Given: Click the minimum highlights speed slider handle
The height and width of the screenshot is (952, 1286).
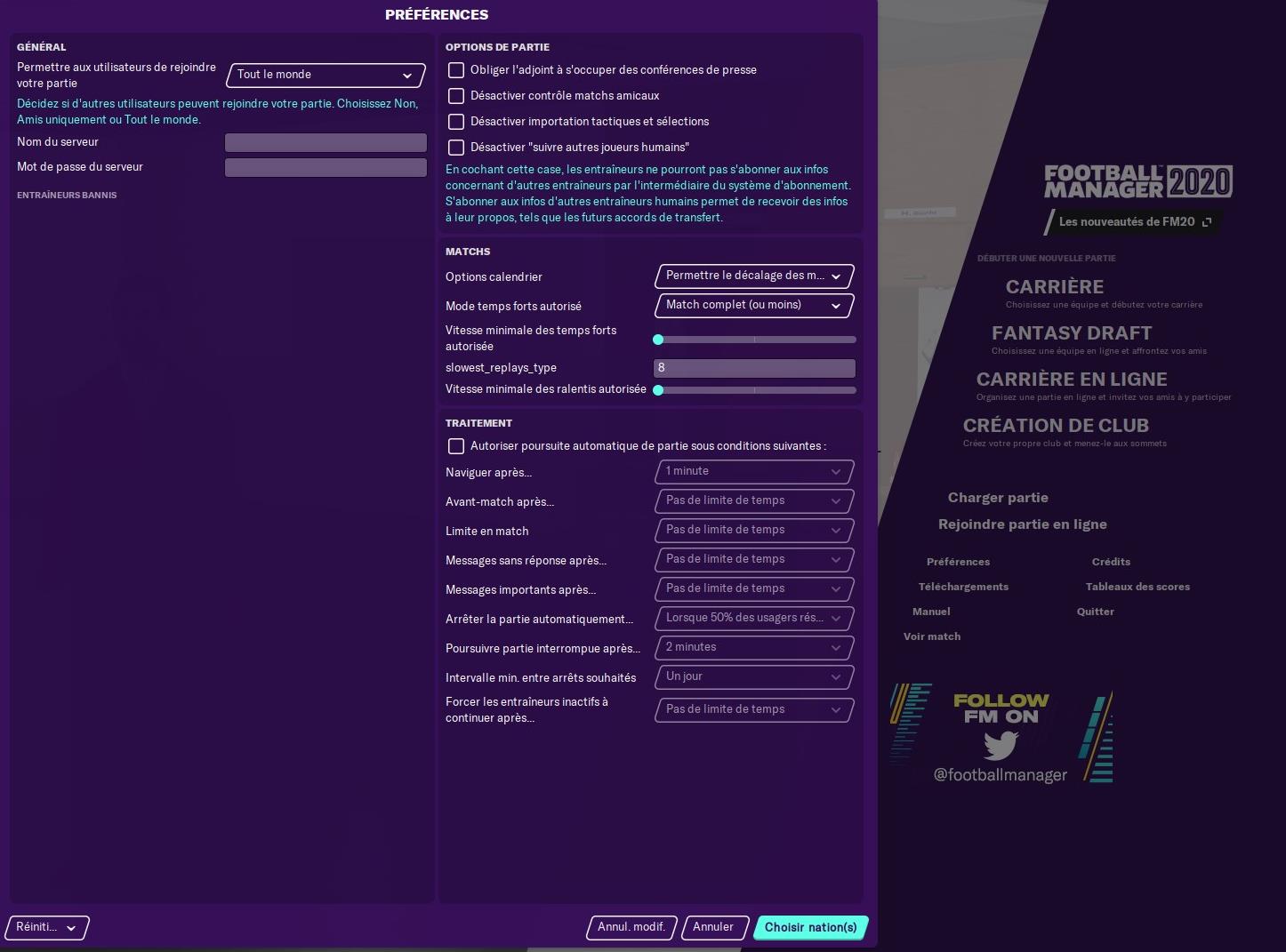Looking at the screenshot, I should pyautogui.click(x=658, y=340).
